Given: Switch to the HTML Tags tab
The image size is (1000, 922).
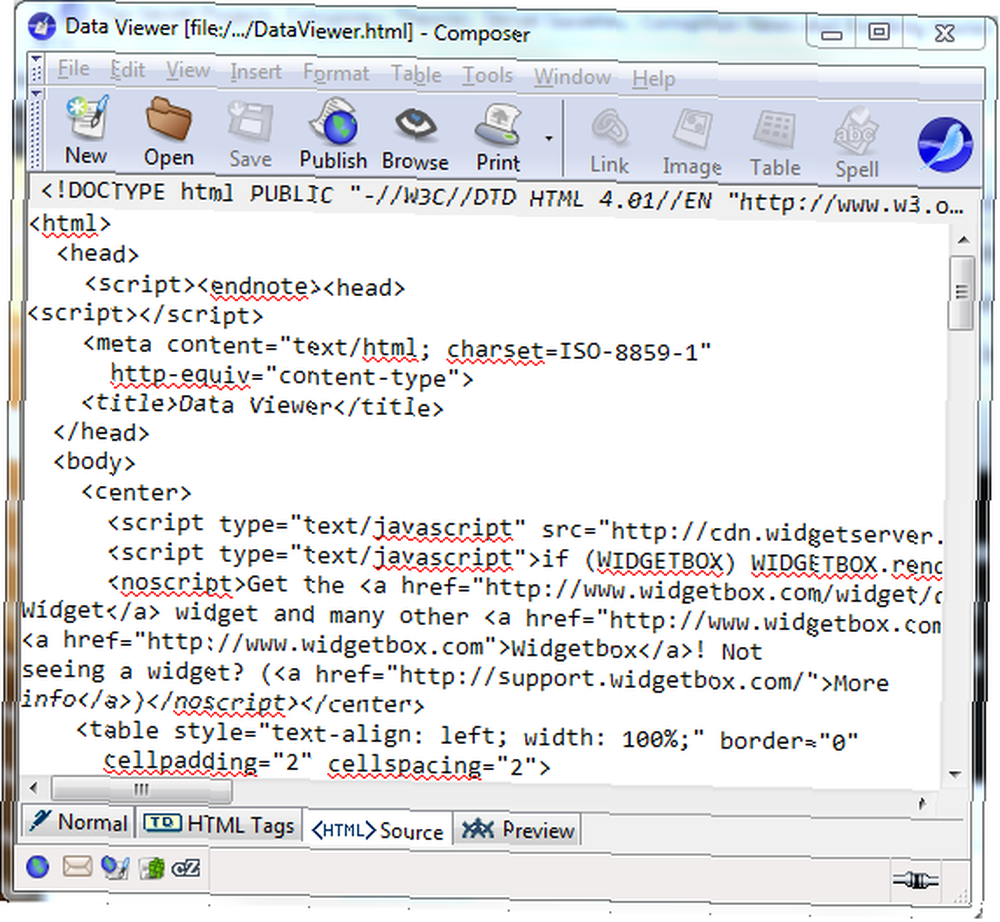Looking at the screenshot, I should (219, 824).
